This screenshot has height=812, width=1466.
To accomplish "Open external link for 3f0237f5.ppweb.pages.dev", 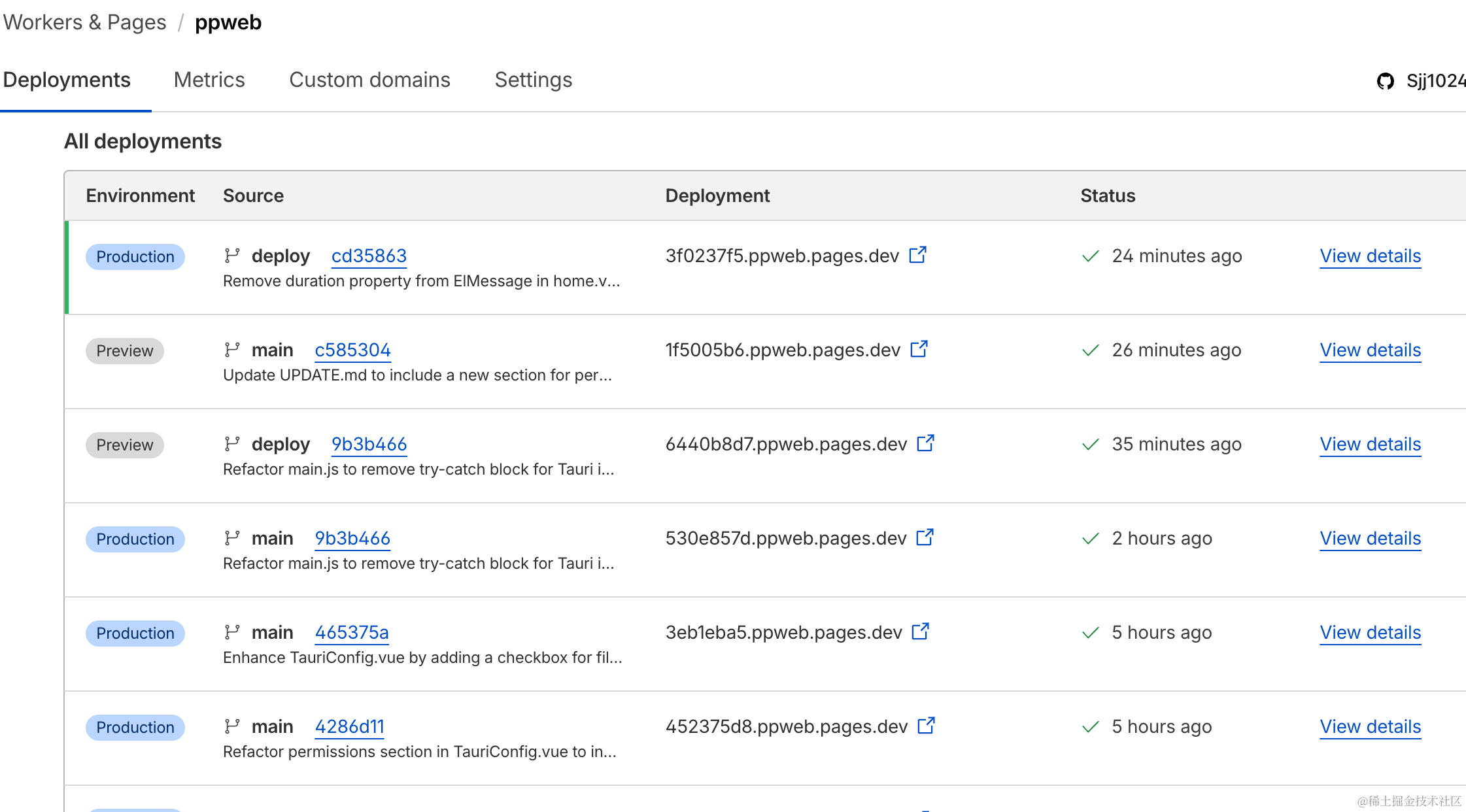I will point(917,255).
